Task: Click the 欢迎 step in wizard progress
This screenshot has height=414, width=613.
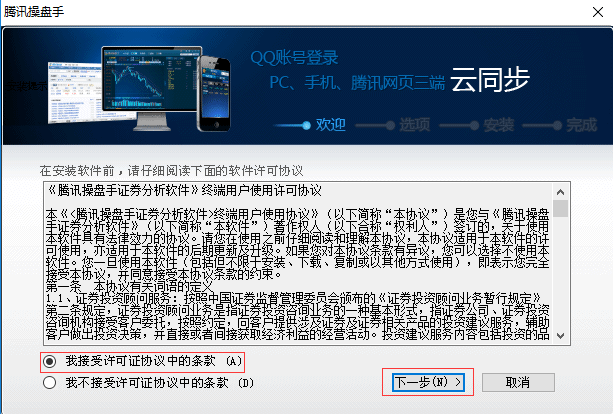Action: 330,125
